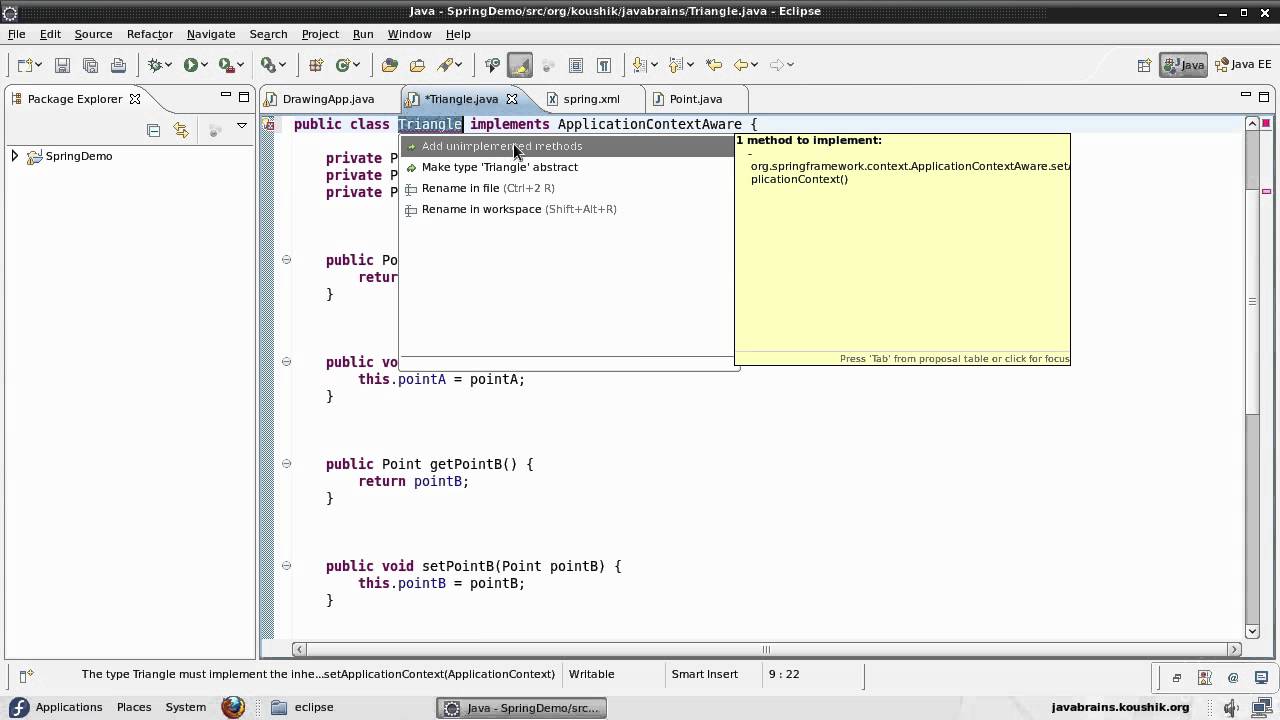1280x720 pixels.
Task: Open the Back history dropdown arrow
Action: (755, 65)
